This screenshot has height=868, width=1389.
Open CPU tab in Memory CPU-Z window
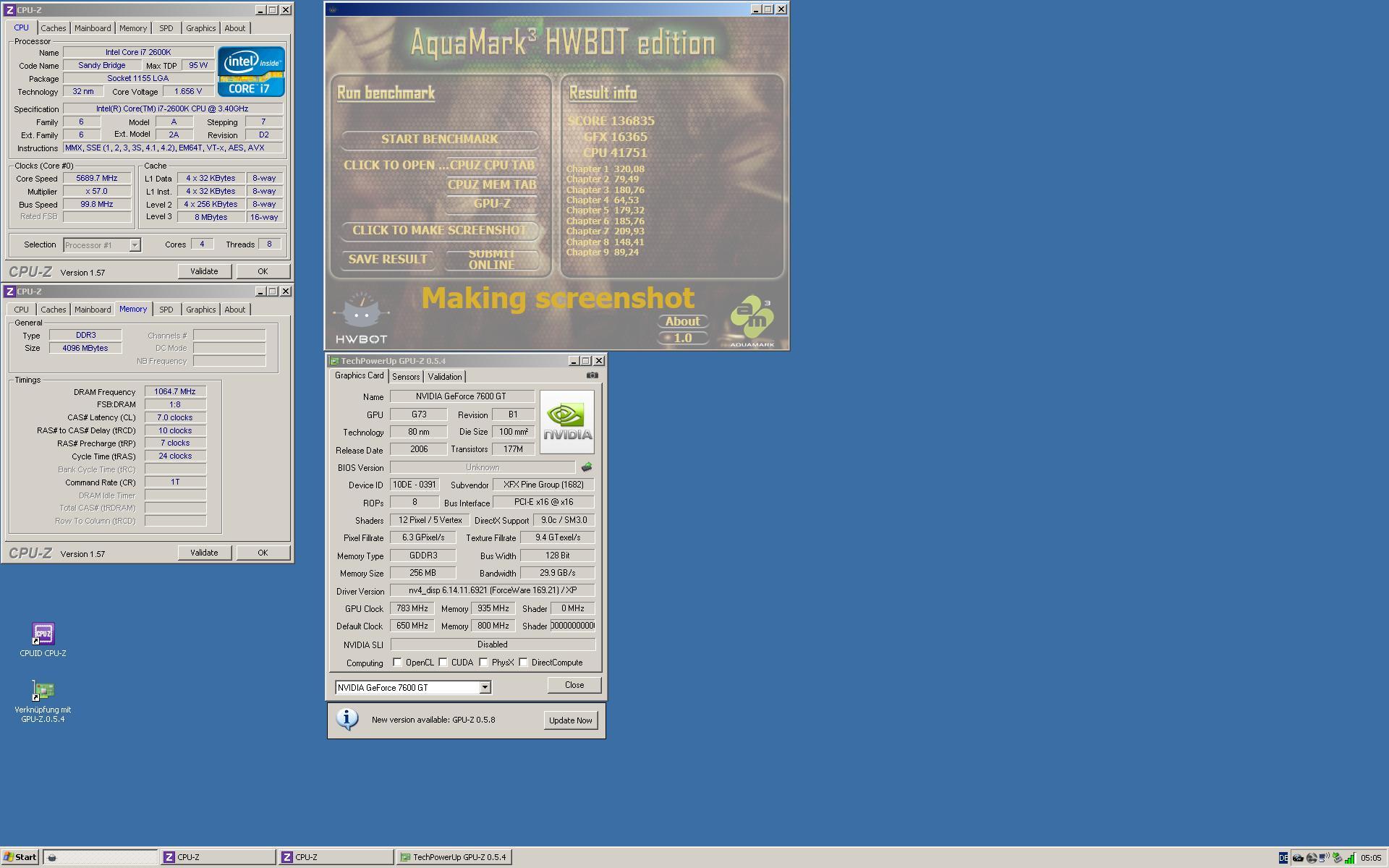(22, 310)
